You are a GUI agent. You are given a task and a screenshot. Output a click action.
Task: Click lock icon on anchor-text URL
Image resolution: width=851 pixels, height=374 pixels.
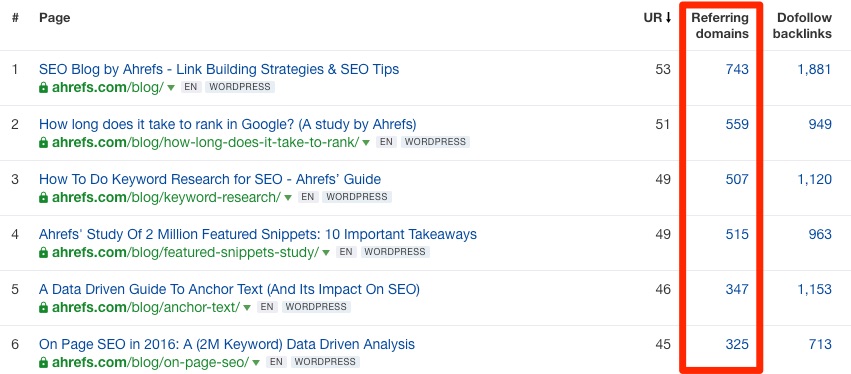[43, 307]
